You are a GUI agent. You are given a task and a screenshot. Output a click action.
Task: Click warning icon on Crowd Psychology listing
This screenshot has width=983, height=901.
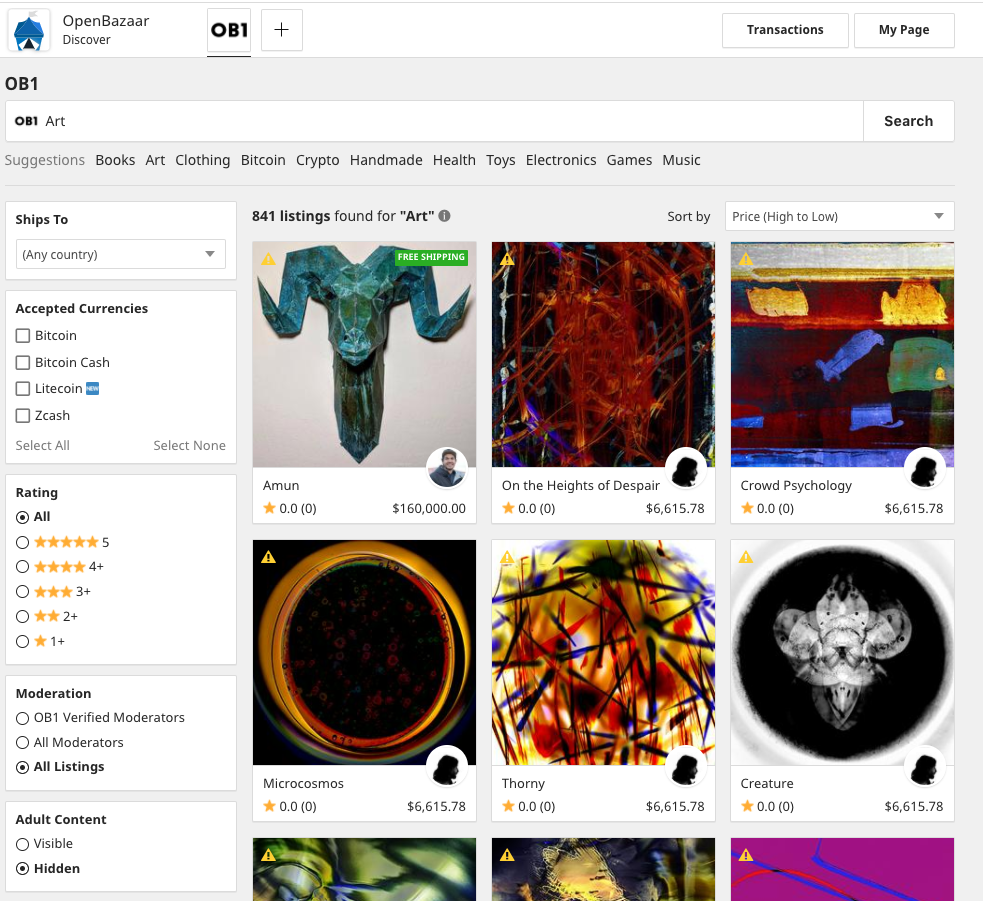click(746, 258)
